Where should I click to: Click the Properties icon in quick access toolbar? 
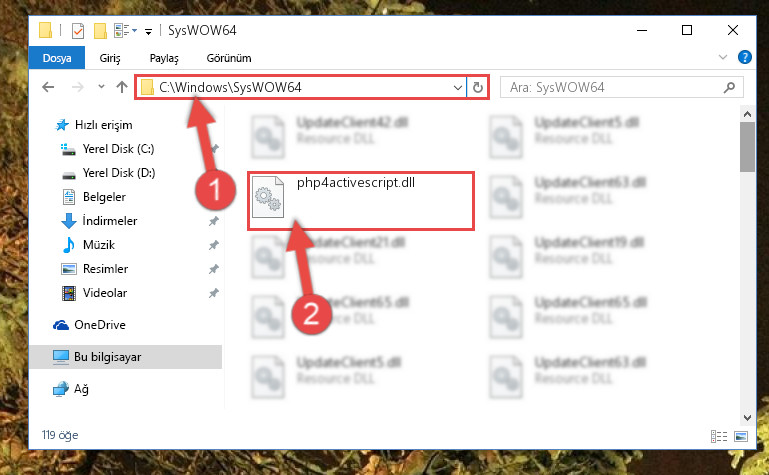coord(78,31)
